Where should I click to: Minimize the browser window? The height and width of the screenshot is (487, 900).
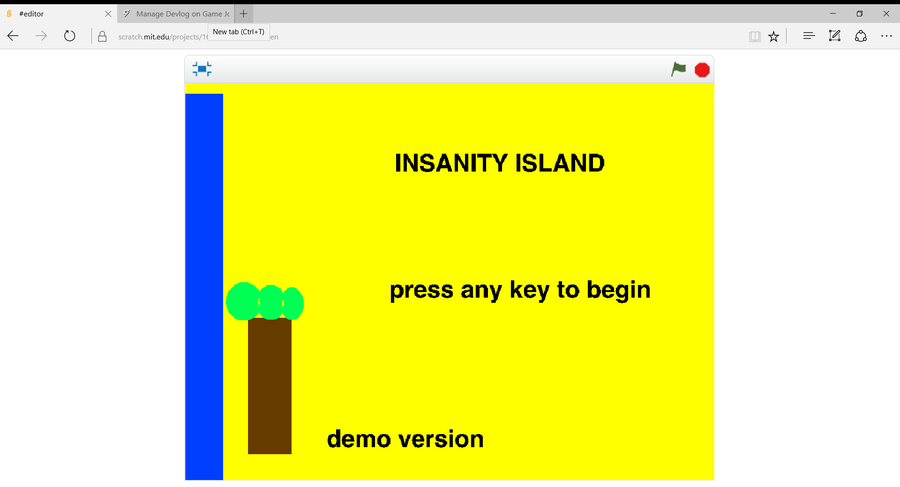pyautogui.click(x=833, y=14)
